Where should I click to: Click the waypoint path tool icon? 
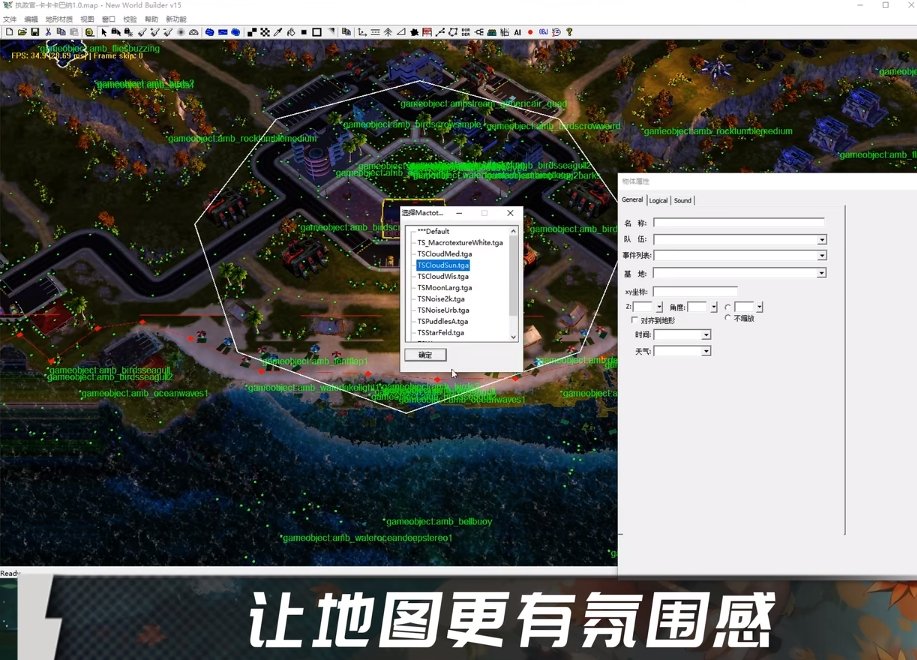pyautogui.click(x=440, y=32)
